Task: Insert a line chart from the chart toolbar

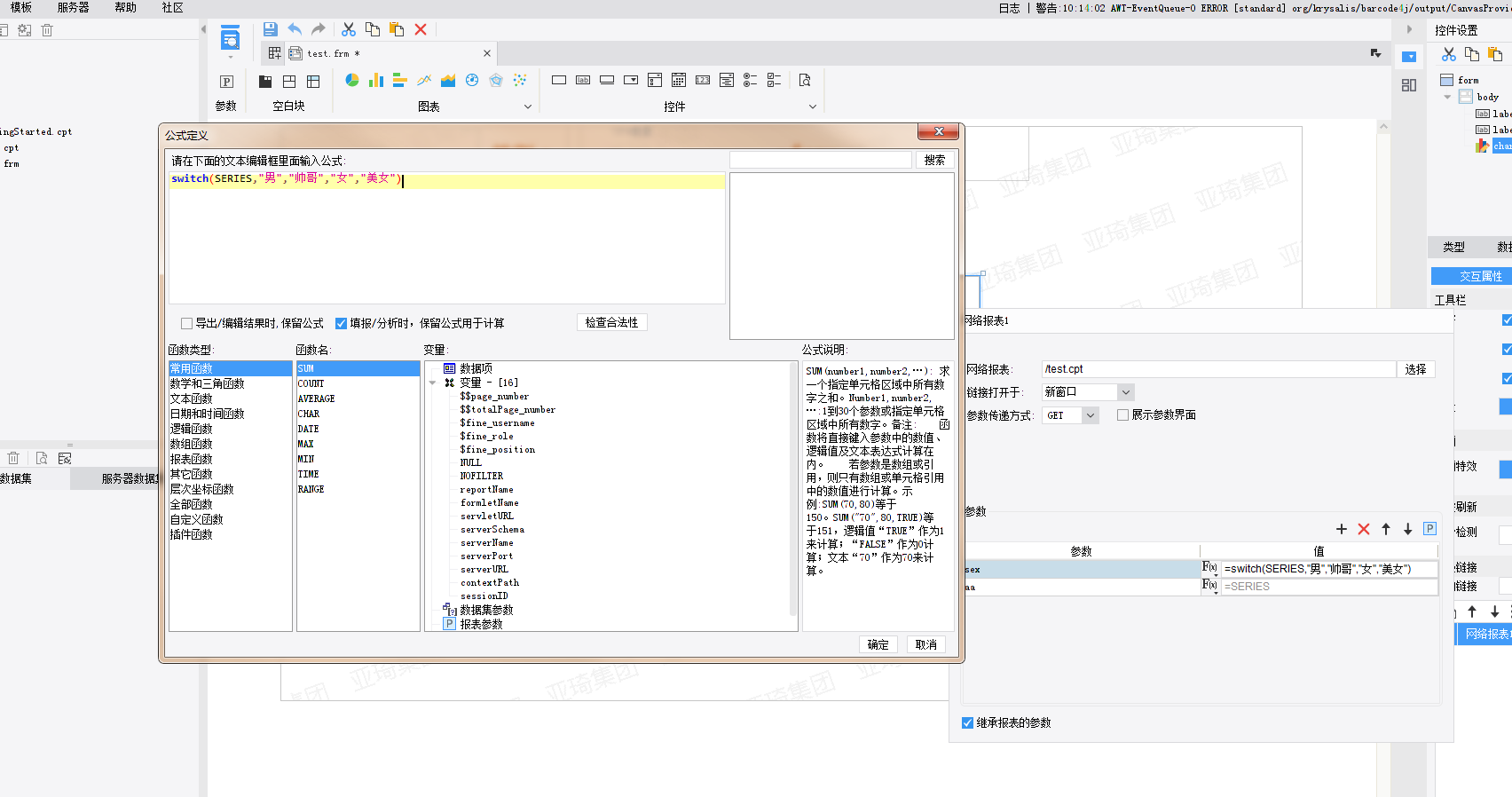Action: [424, 80]
